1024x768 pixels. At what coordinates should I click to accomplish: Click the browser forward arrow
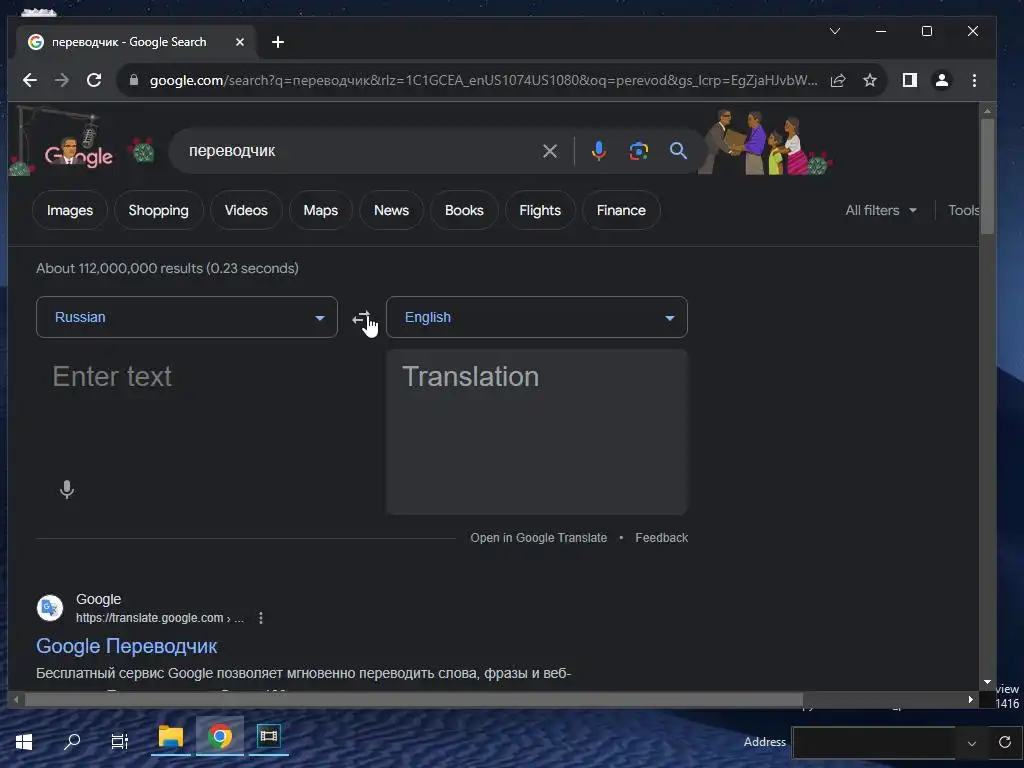(x=62, y=80)
